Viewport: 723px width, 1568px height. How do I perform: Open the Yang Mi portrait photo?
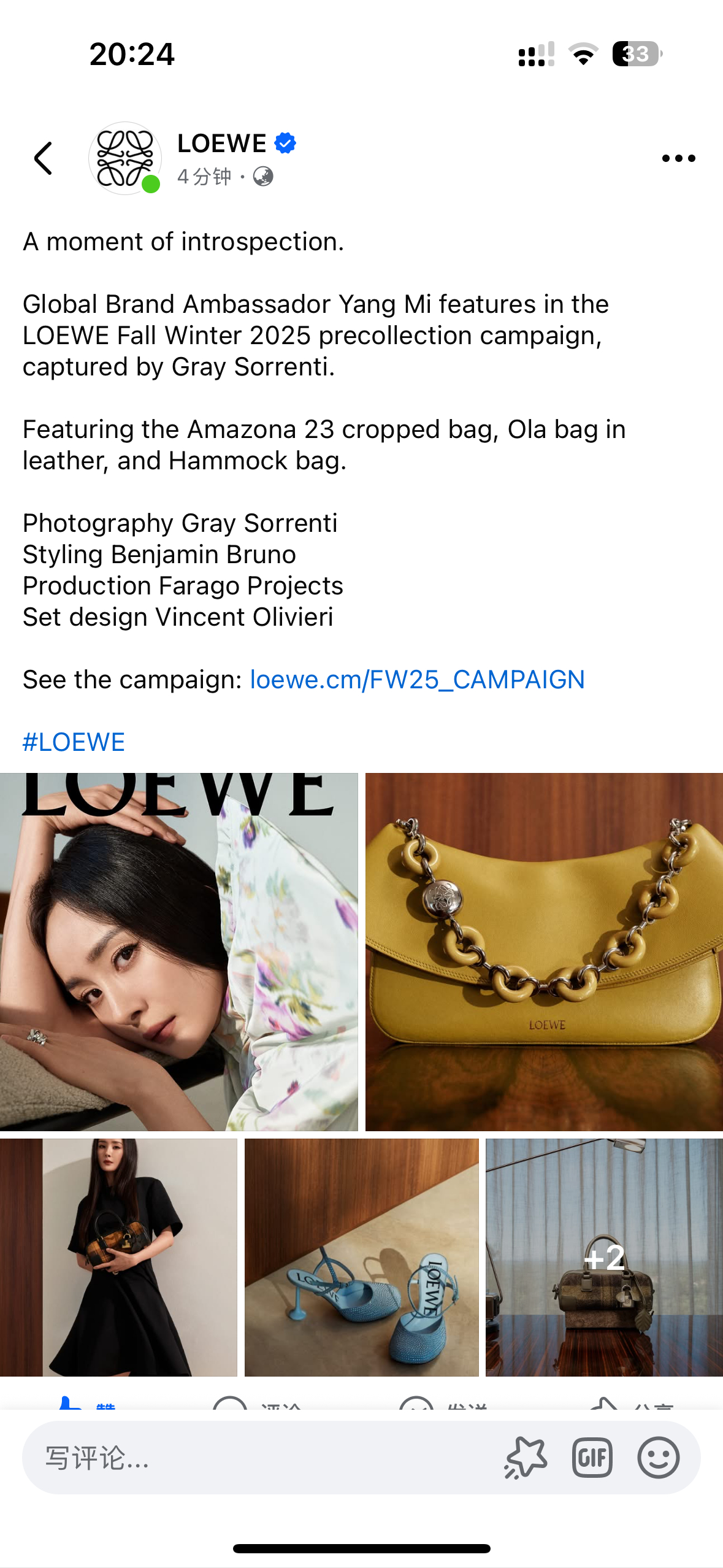178,951
